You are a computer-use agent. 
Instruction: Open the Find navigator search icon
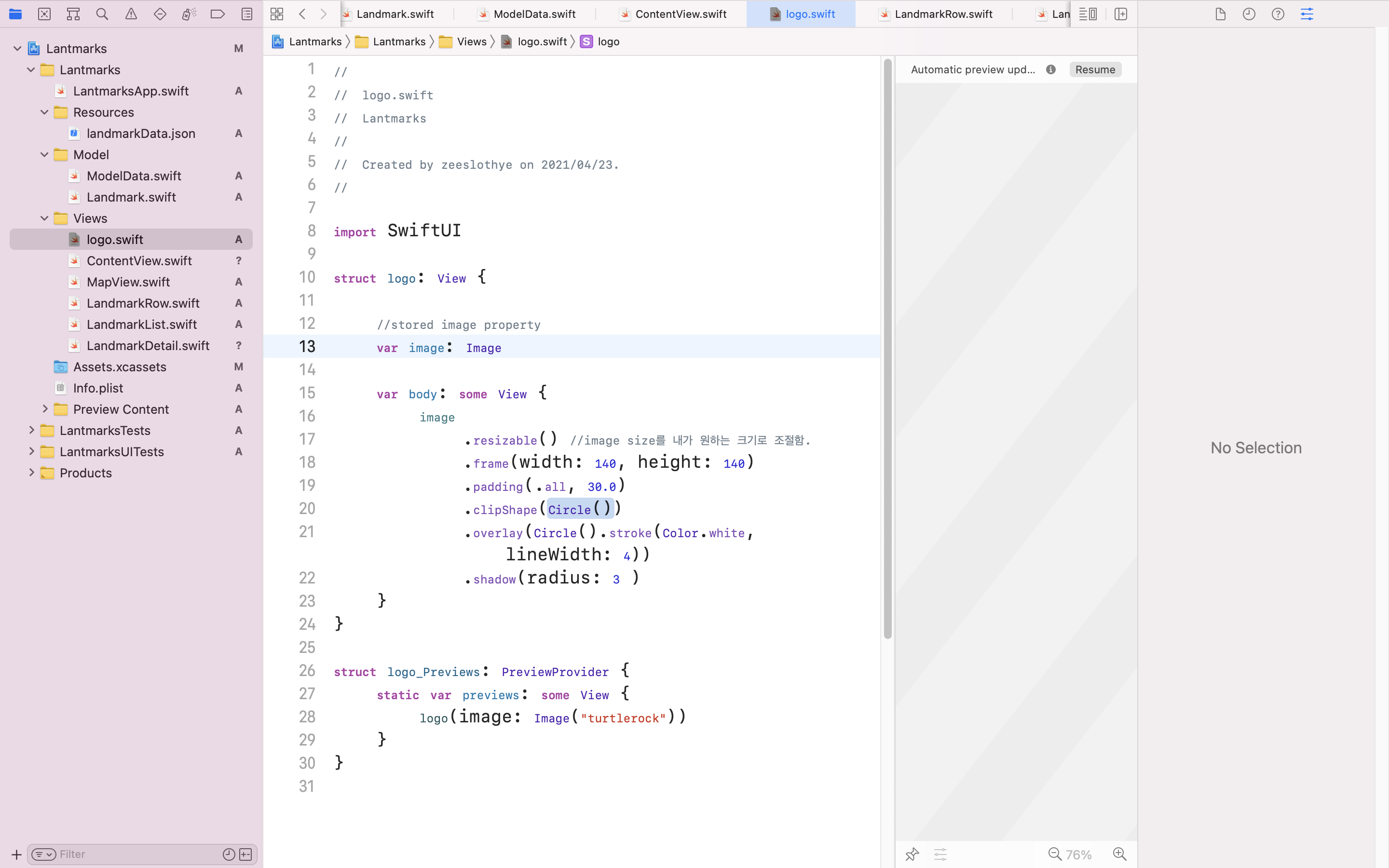102,14
